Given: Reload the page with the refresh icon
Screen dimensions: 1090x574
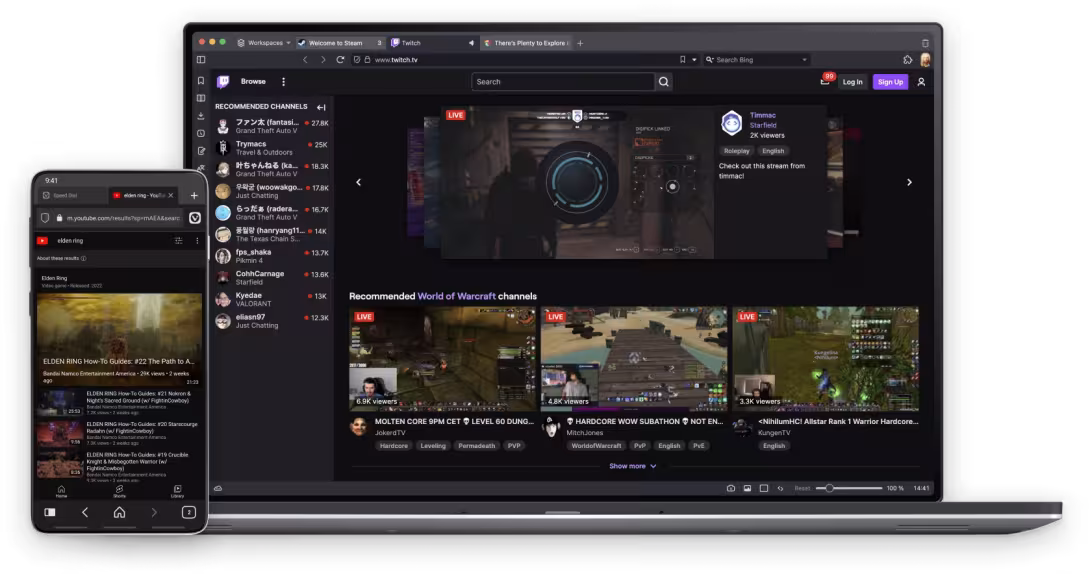Looking at the screenshot, I should pyautogui.click(x=340, y=60).
